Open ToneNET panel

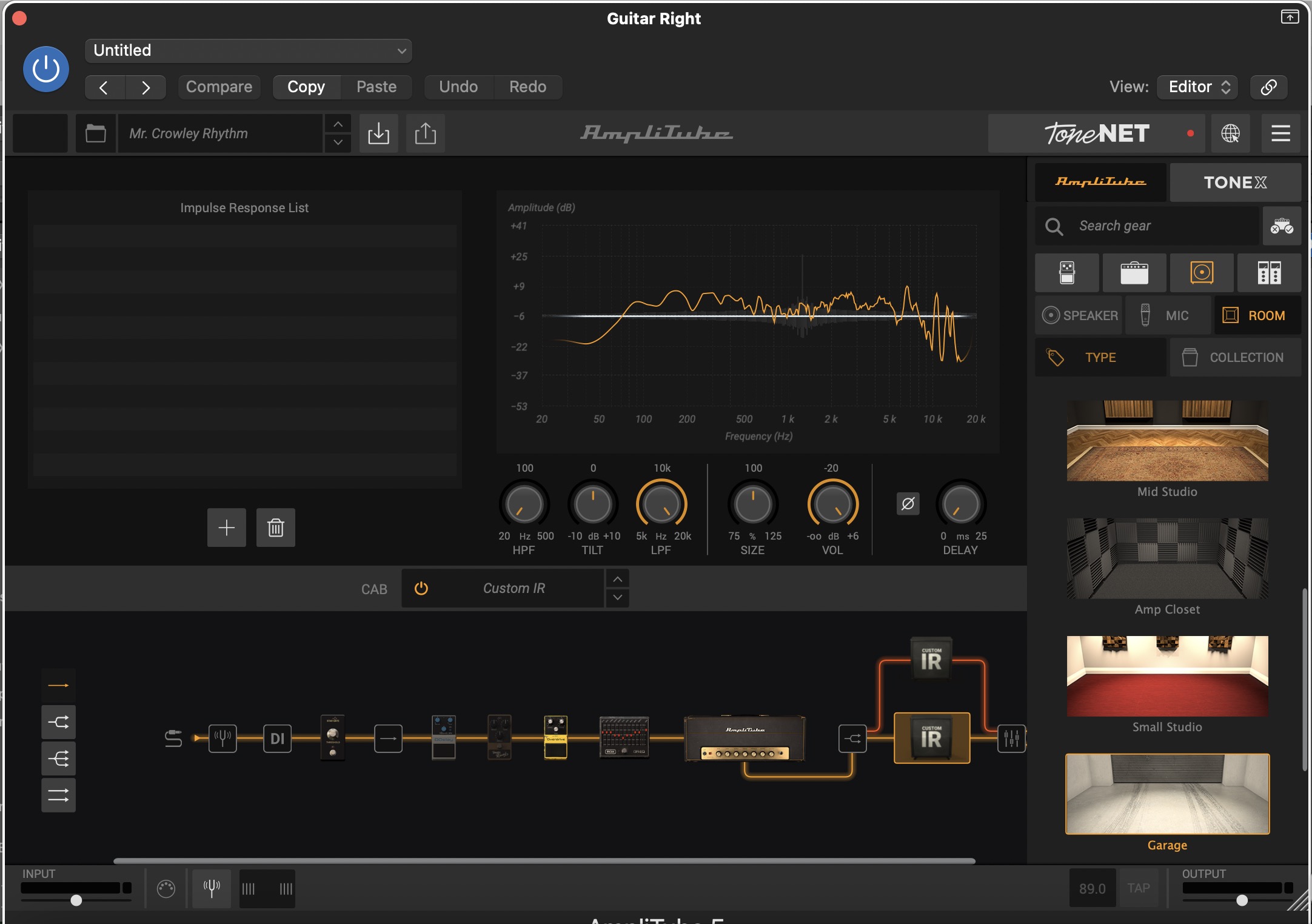click(x=1097, y=133)
